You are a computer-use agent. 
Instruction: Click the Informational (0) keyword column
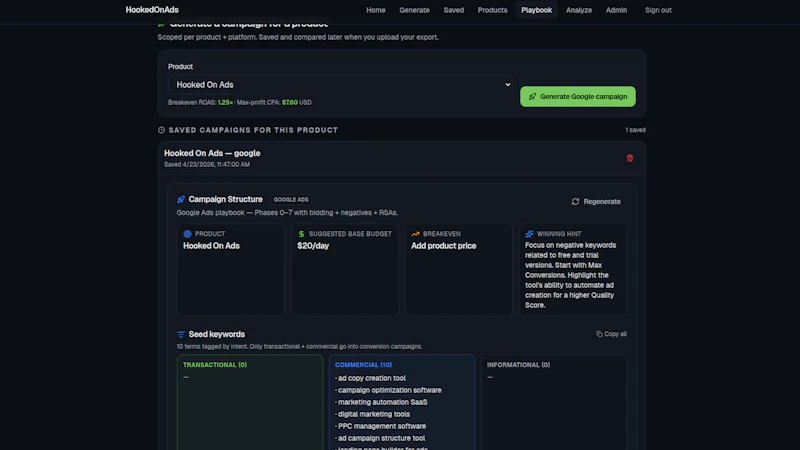[x=554, y=403]
